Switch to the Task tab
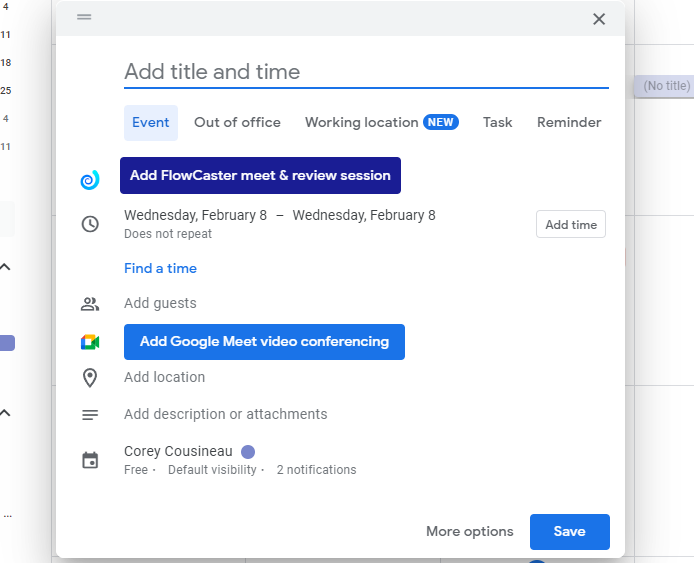The image size is (694, 563). (x=497, y=123)
